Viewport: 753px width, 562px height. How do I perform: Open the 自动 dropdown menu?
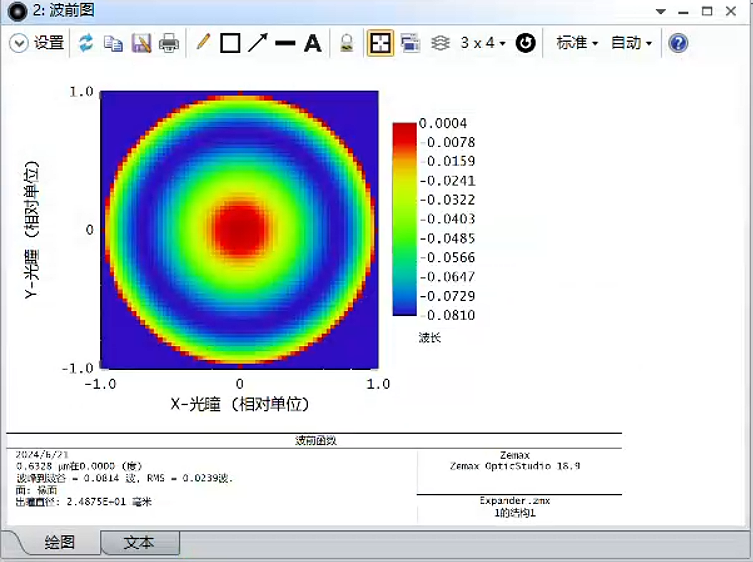631,43
